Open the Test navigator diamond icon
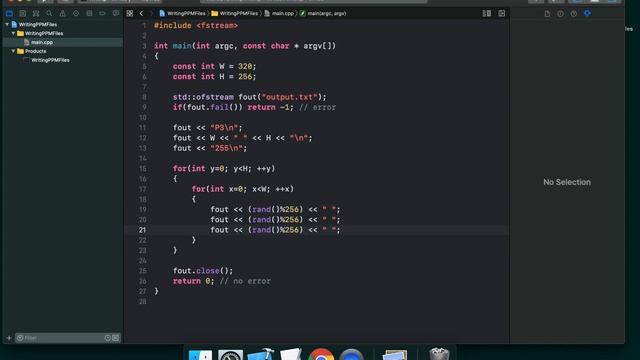Viewport: 640px width, 360px height. 76,13
